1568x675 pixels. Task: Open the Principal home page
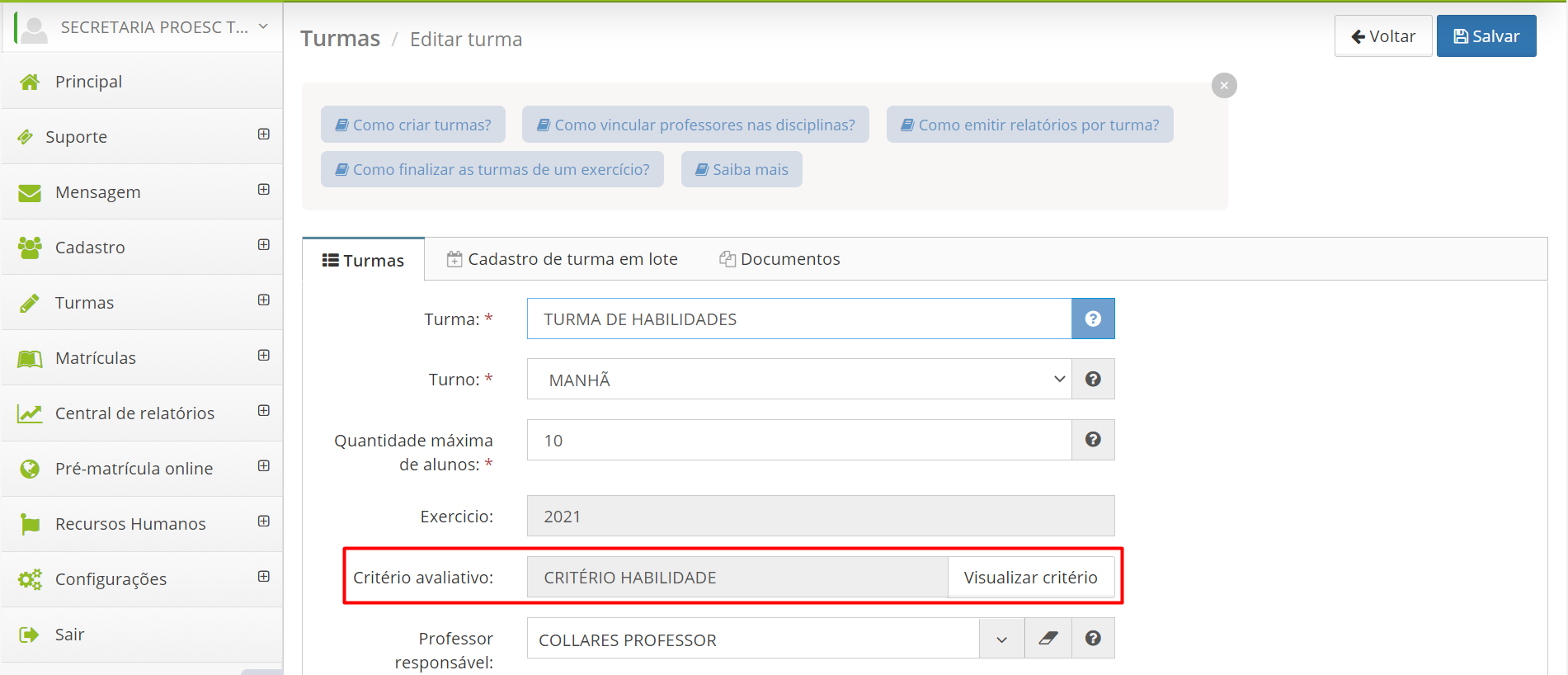(88, 82)
